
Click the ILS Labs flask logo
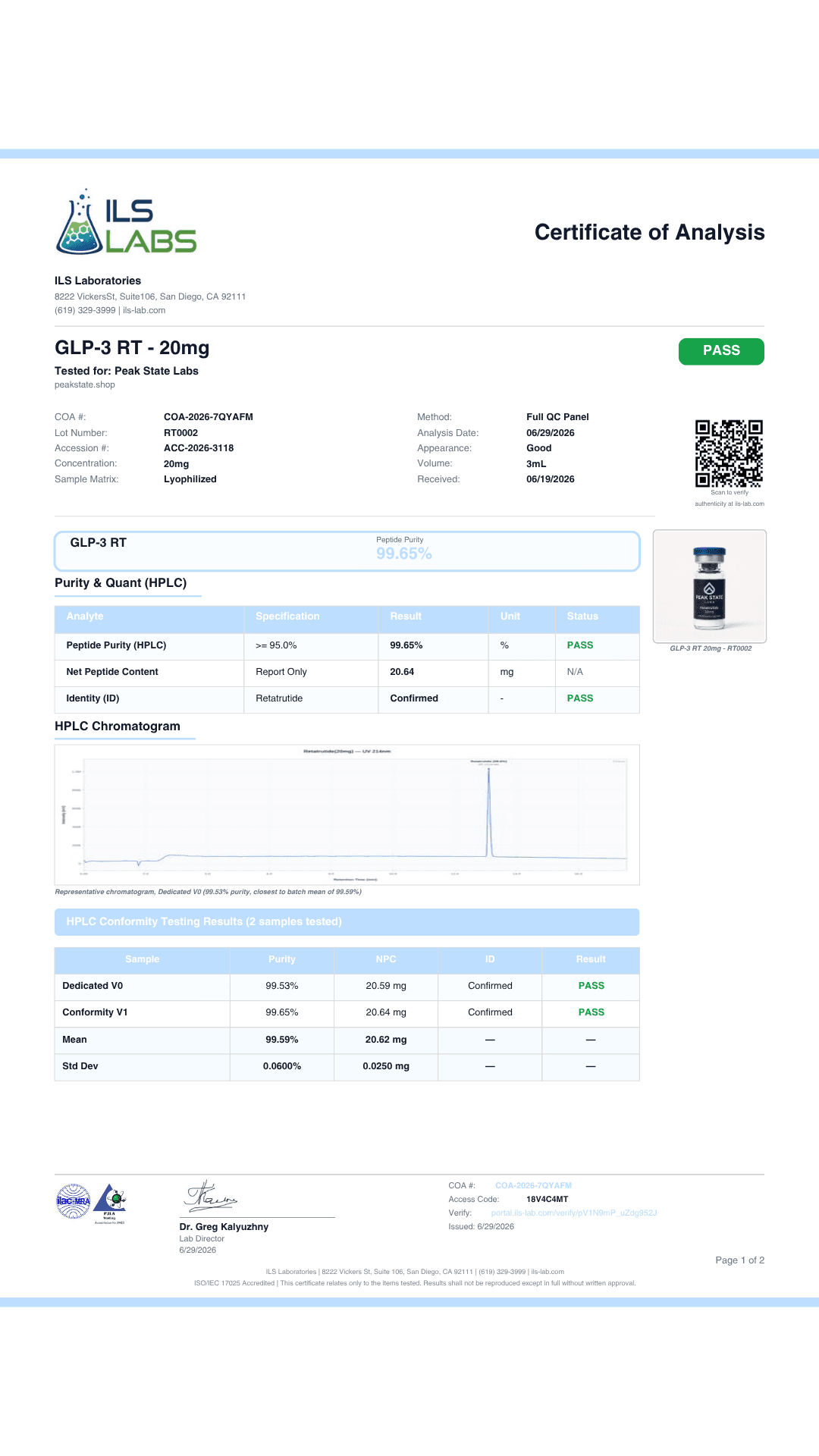coord(126,221)
